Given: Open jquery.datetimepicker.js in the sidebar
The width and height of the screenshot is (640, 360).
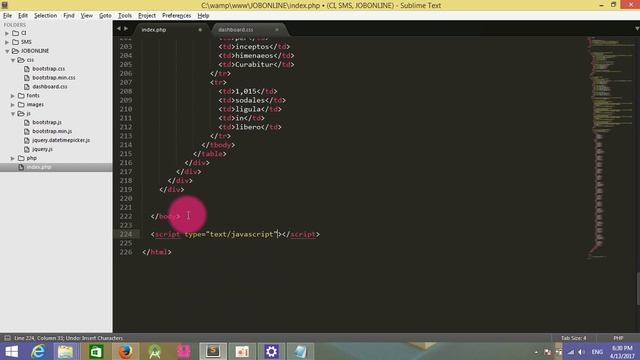Looking at the screenshot, I should point(61,140).
